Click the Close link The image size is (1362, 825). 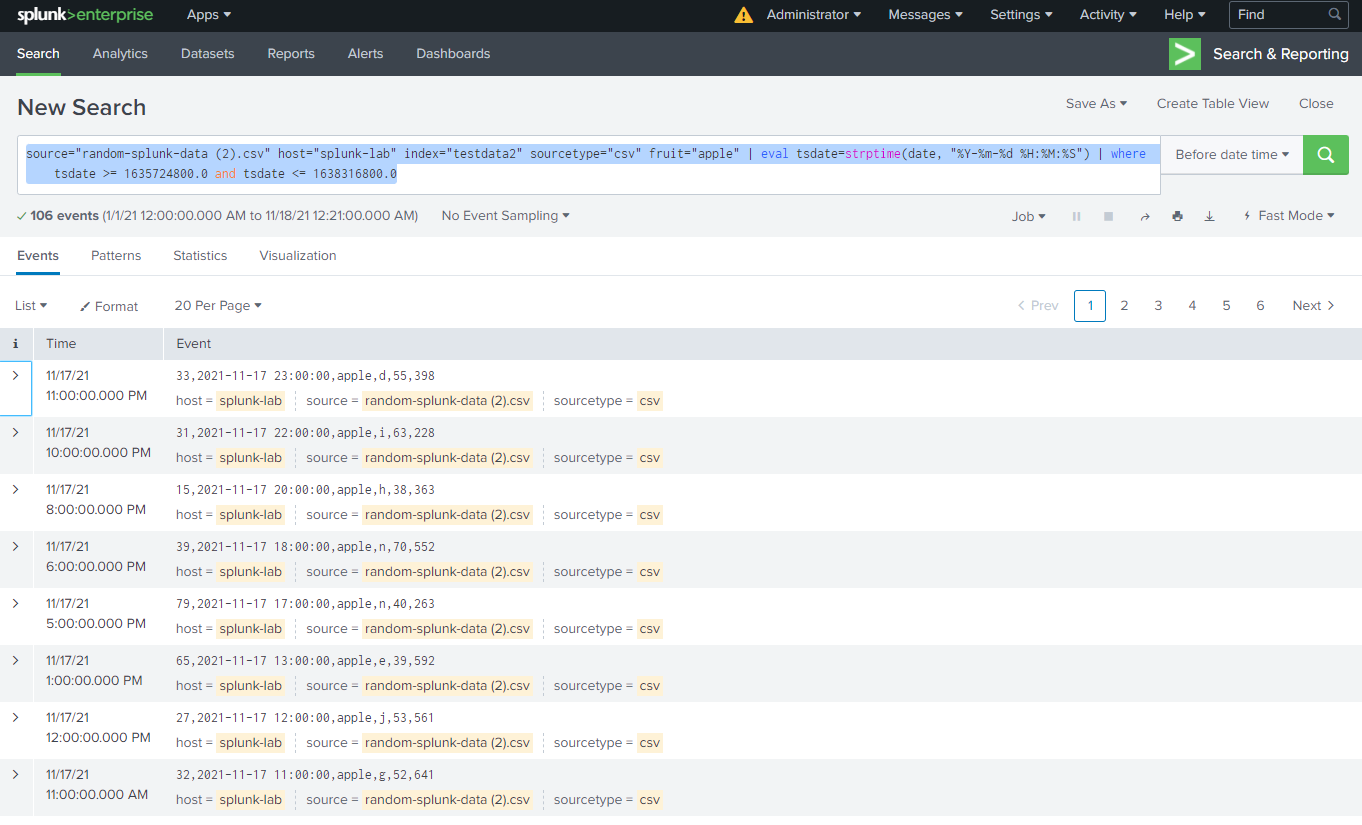tap(1316, 104)
